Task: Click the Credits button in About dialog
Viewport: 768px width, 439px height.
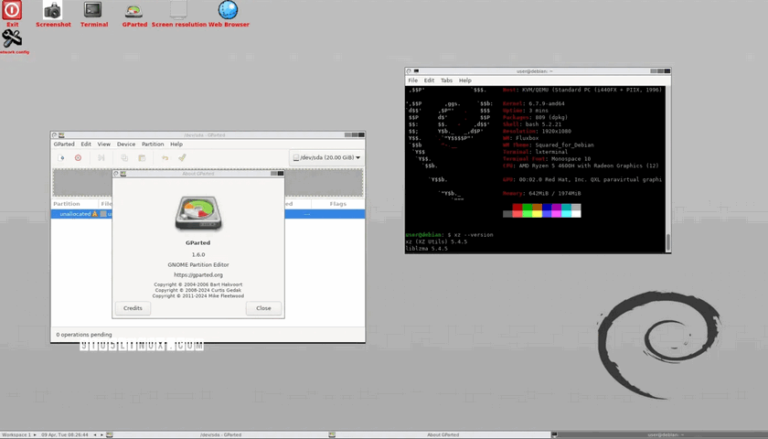Action: point(132,308)
